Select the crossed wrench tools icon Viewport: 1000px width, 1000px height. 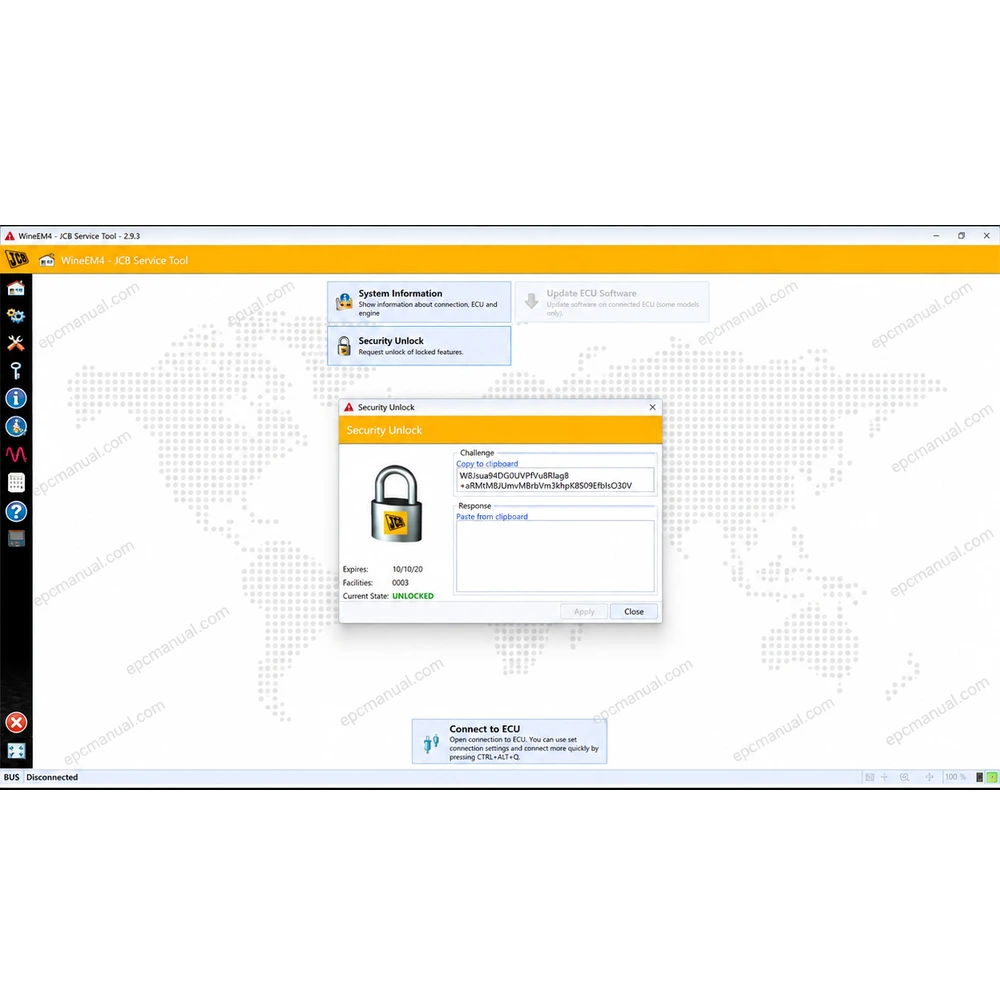click(x=16, y=343)
